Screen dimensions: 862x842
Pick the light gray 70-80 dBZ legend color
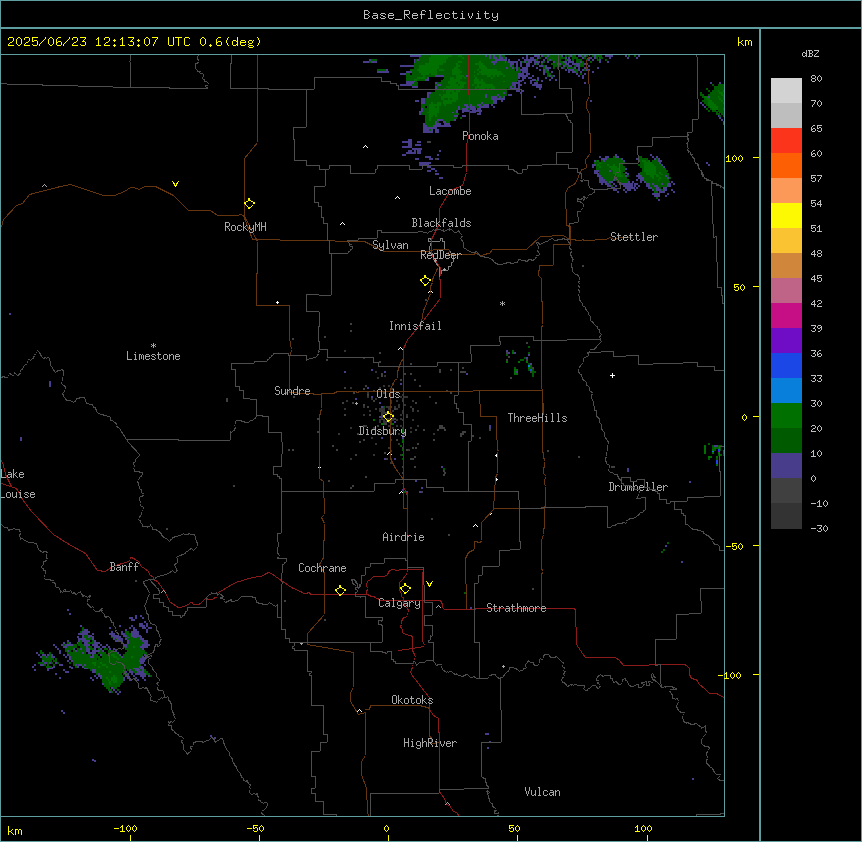coord(786,91)
